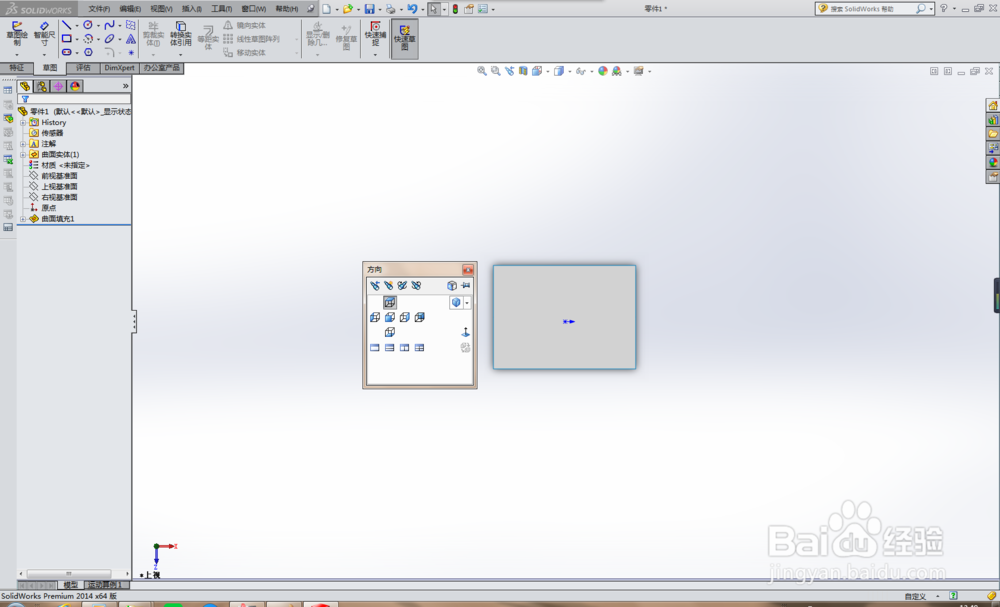Select Single View viewport layout icon
The height and width of the screenshot is (607, 1000).
tap(374, 347)
